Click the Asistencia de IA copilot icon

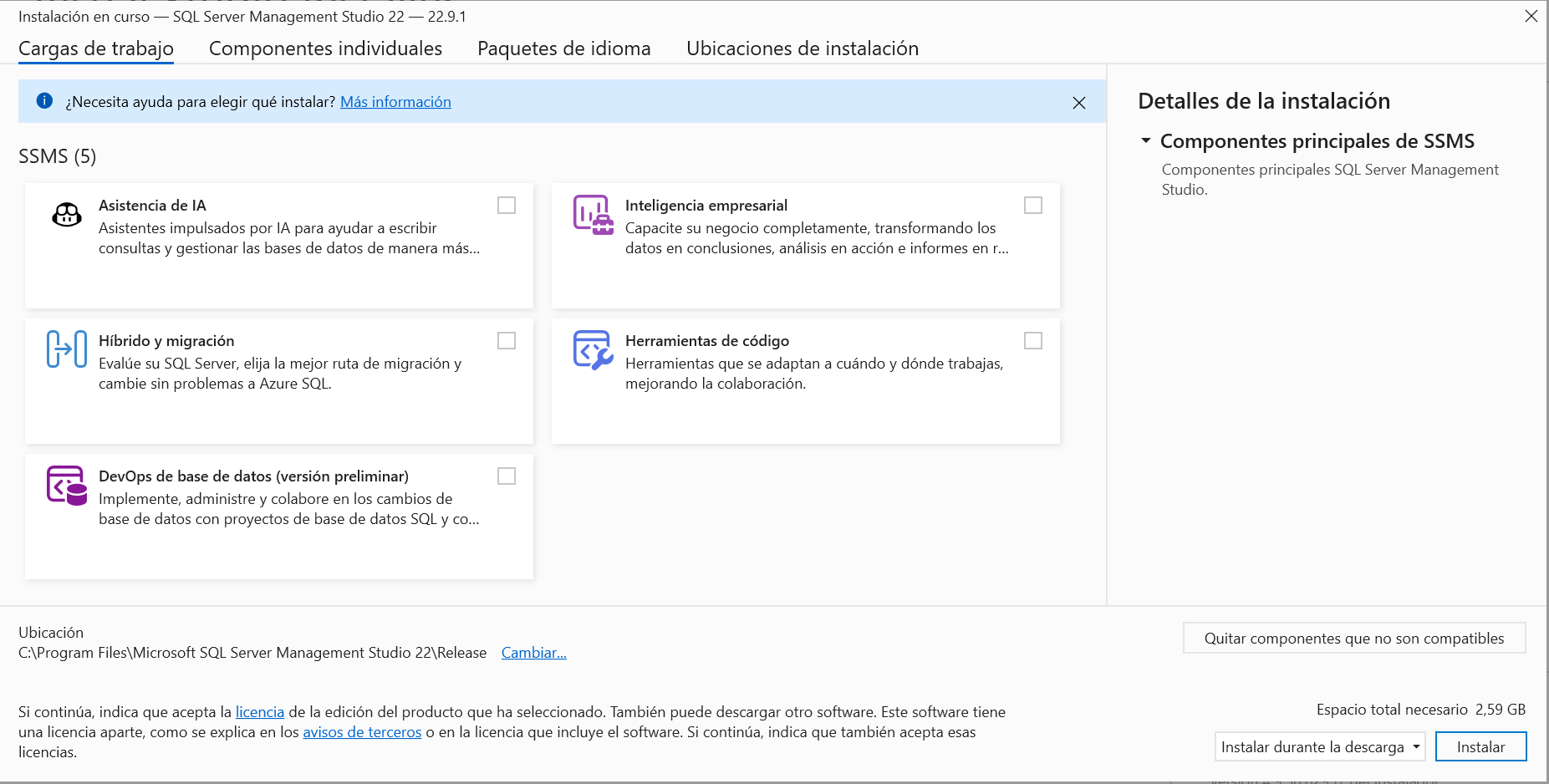[x=67, y=215]
